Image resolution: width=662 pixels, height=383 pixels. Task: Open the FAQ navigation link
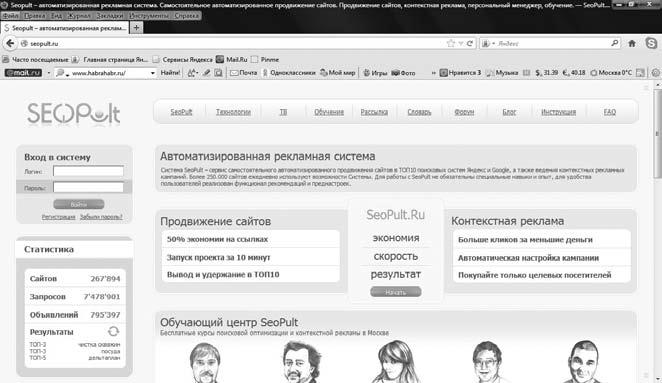tap(610, 112)
